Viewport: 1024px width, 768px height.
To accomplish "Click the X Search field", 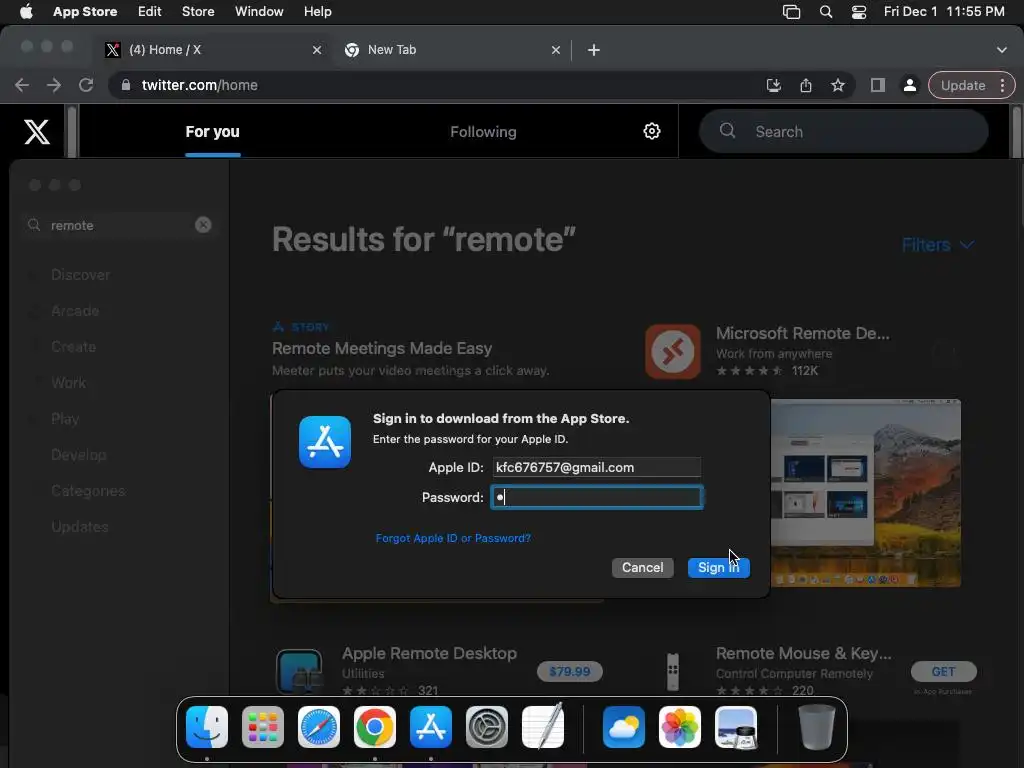I will pyautogui.click(x=844, y=131).
